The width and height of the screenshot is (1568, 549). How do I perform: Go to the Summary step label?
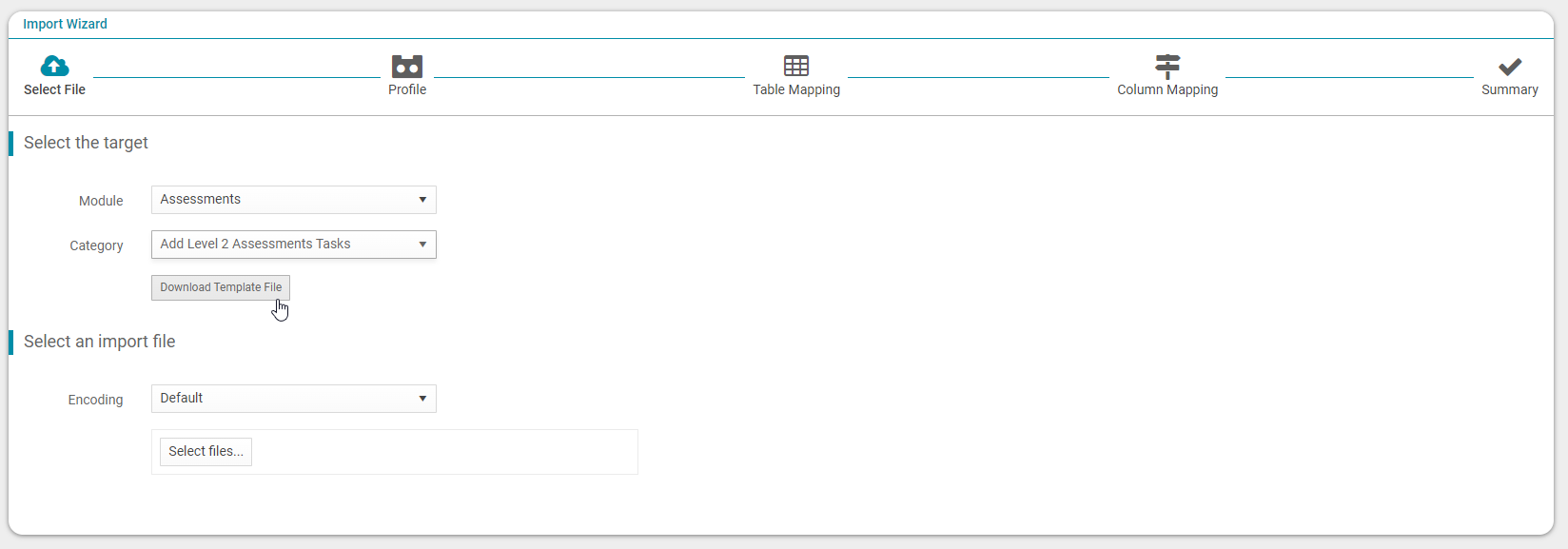1510,89
